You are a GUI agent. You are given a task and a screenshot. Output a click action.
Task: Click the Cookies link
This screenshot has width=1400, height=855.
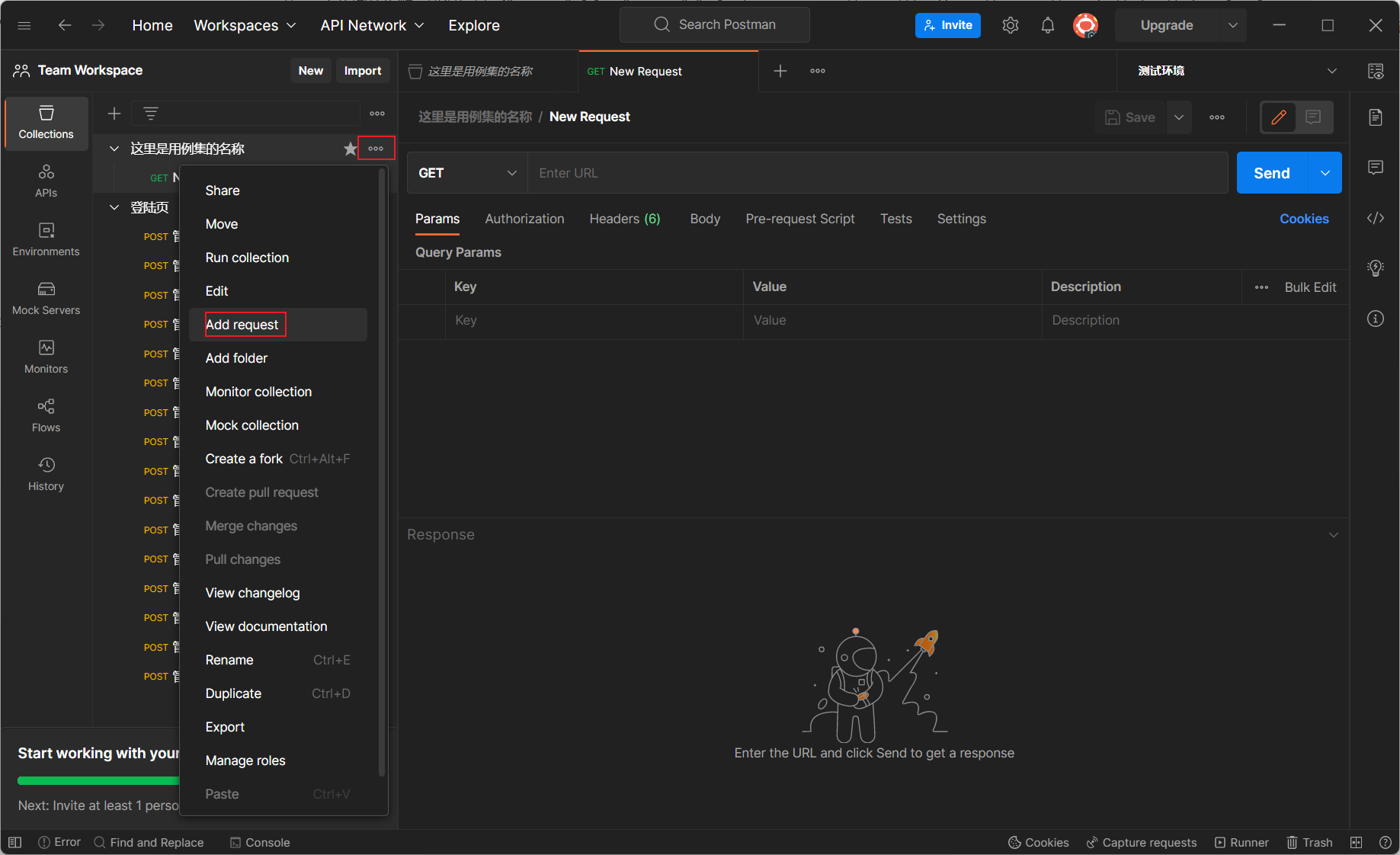coord(1304,219)
